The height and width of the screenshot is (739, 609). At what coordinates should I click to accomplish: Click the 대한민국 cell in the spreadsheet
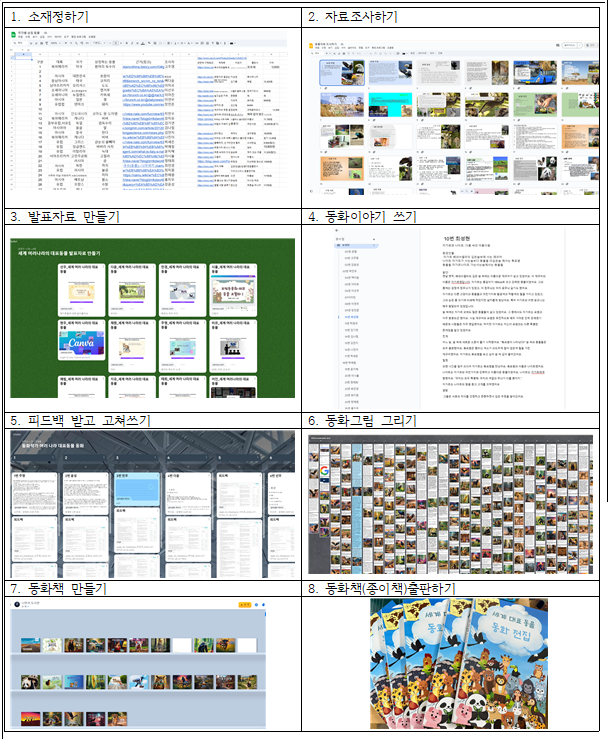[79, 76]
